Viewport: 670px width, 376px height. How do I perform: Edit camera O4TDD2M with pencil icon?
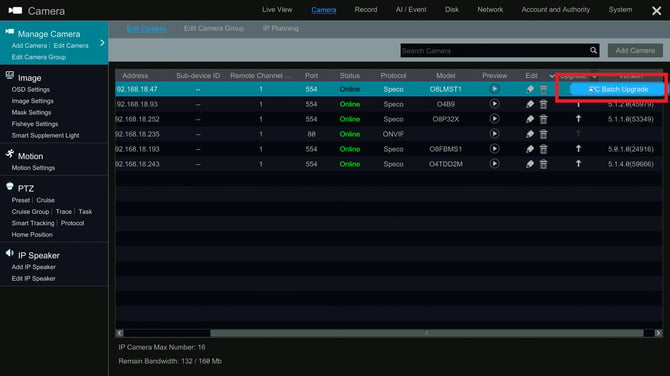click(530, 164)
